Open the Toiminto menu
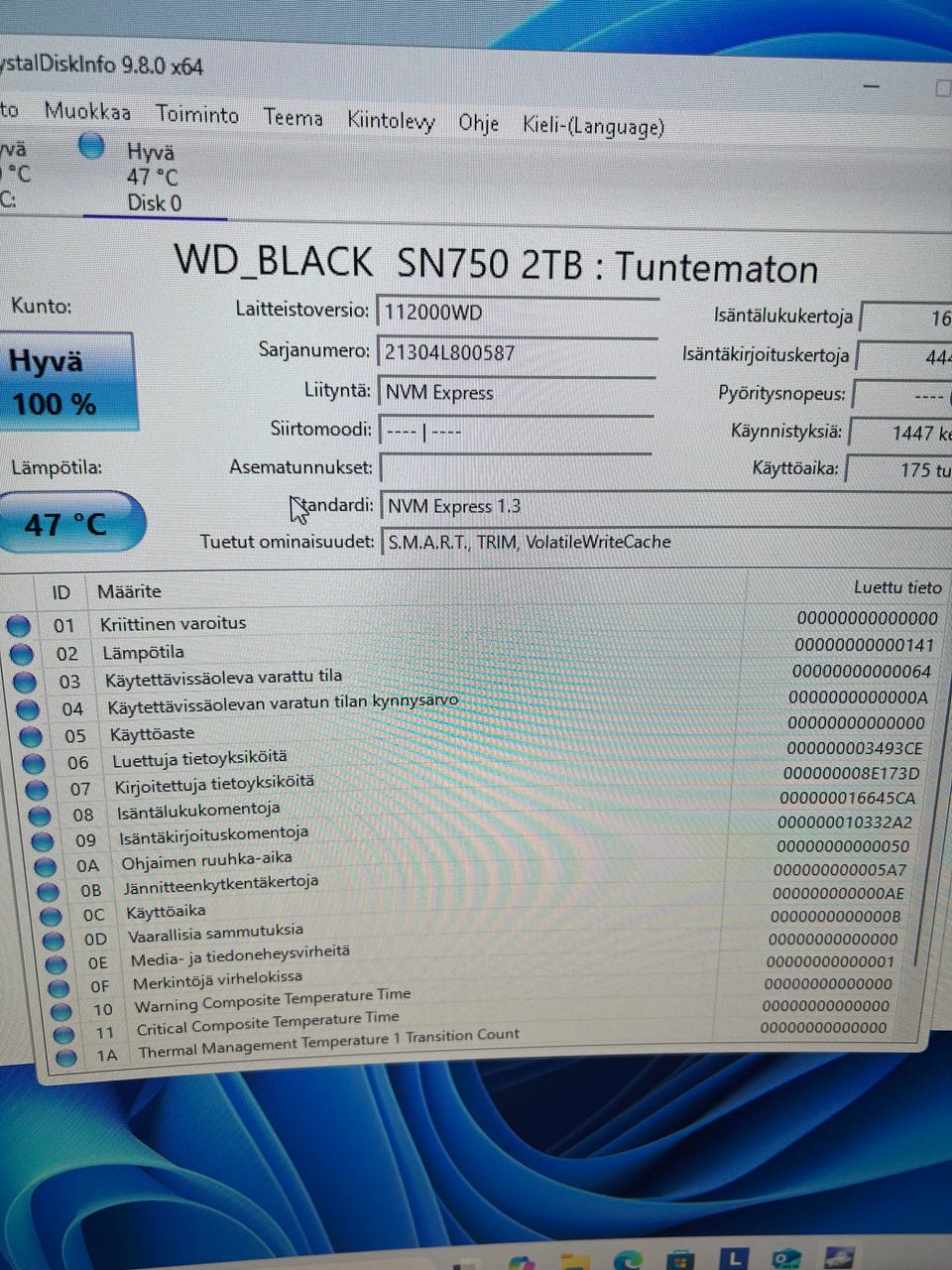Viewport: 952px width, 1270px height. click(x=197, y=115)
